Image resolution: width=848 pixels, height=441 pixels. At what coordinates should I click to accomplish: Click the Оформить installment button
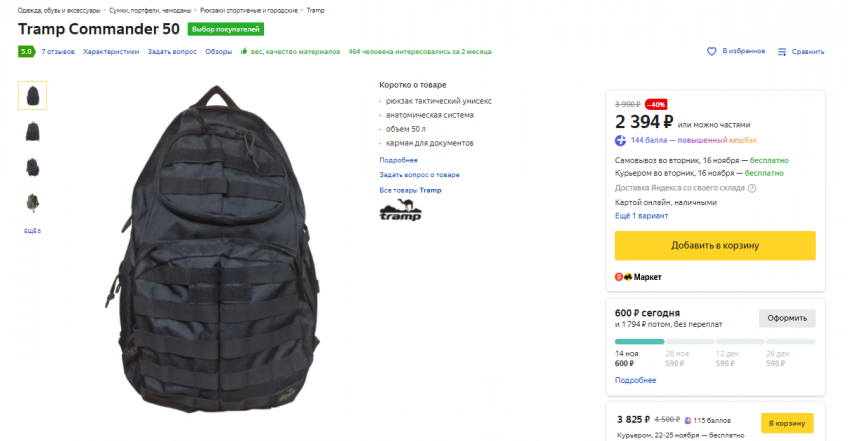pos(787,318)
